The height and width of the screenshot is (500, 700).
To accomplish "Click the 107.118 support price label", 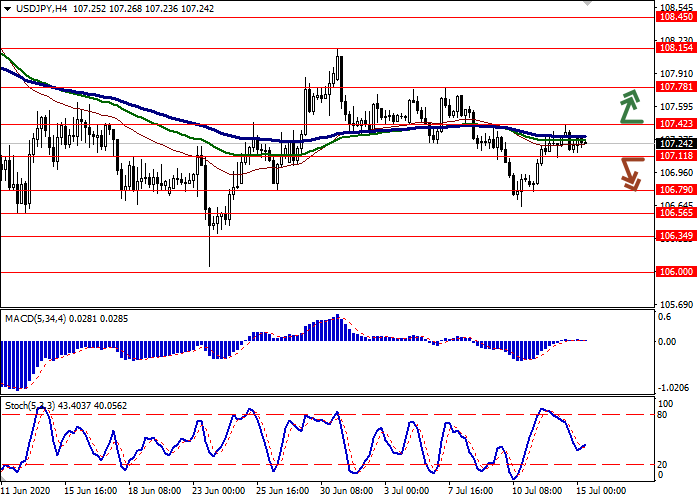I will click(x=677, y=156).
